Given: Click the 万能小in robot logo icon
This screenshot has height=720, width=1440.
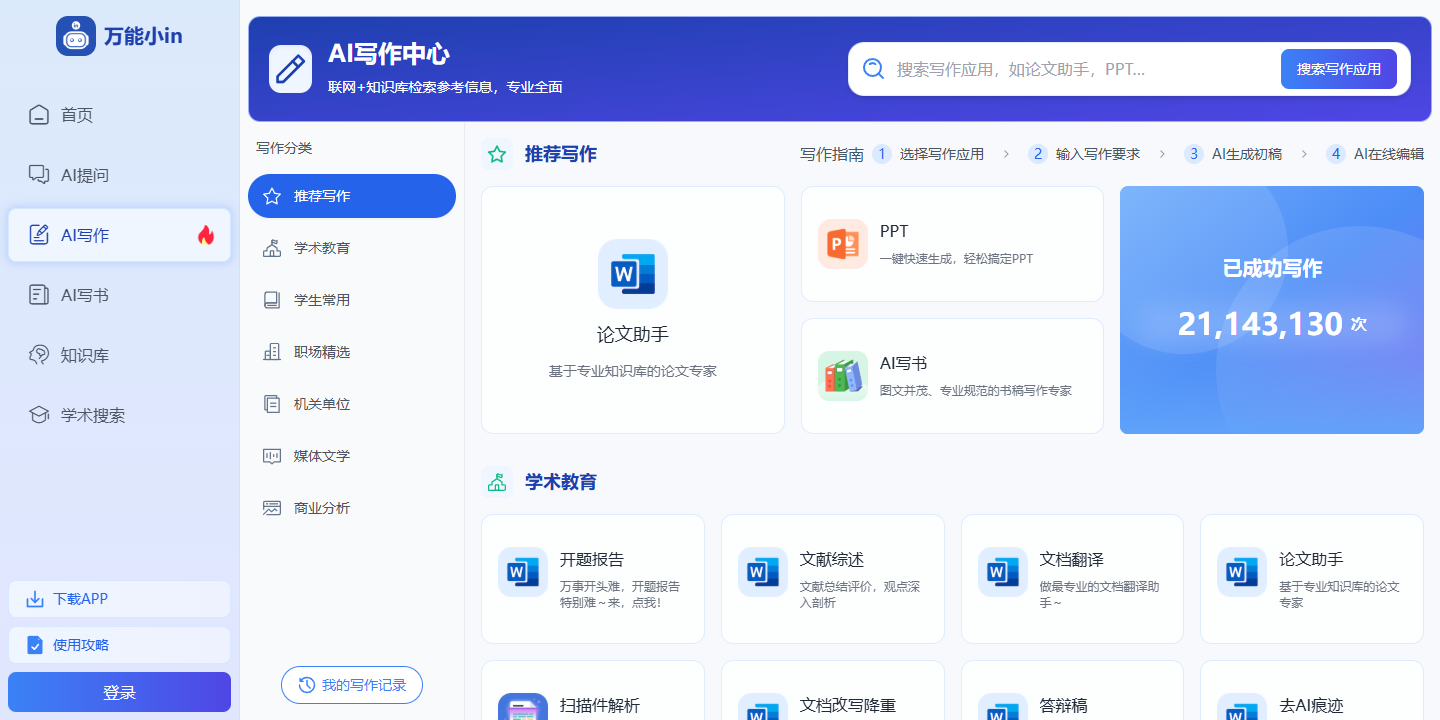Looking at the screenshot, I should pos(76,36).
